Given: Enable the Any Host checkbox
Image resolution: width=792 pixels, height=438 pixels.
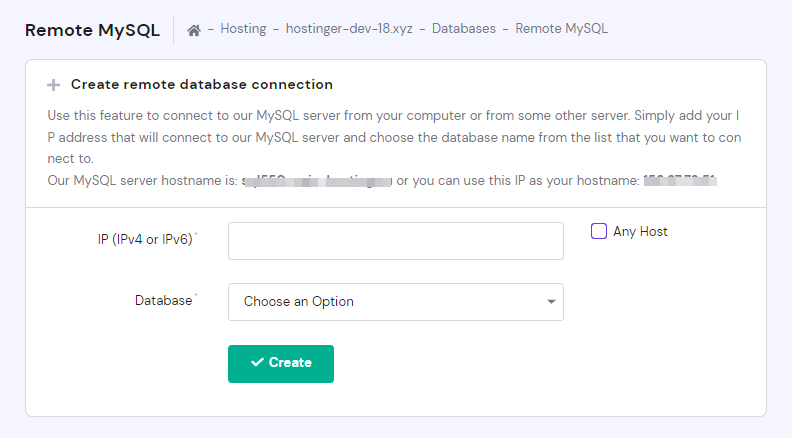Looking at the screenshot, I should click(599, 231).
